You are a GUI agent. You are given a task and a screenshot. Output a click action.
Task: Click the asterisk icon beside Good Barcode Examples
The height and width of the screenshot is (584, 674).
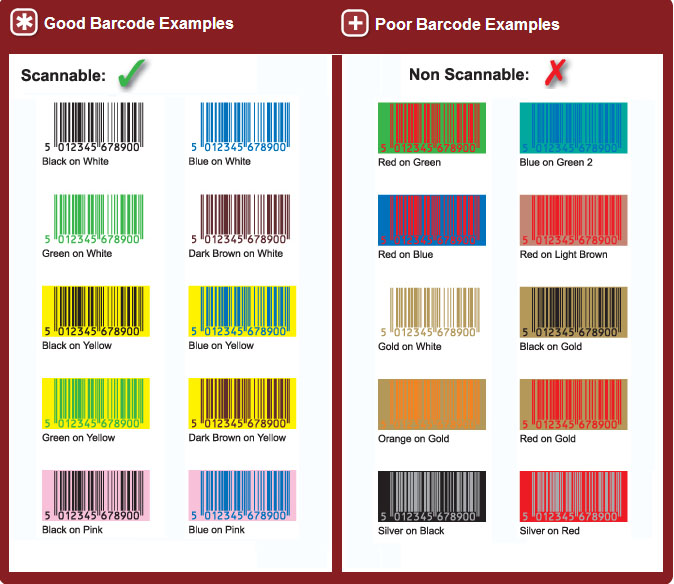tap(24, 22)
